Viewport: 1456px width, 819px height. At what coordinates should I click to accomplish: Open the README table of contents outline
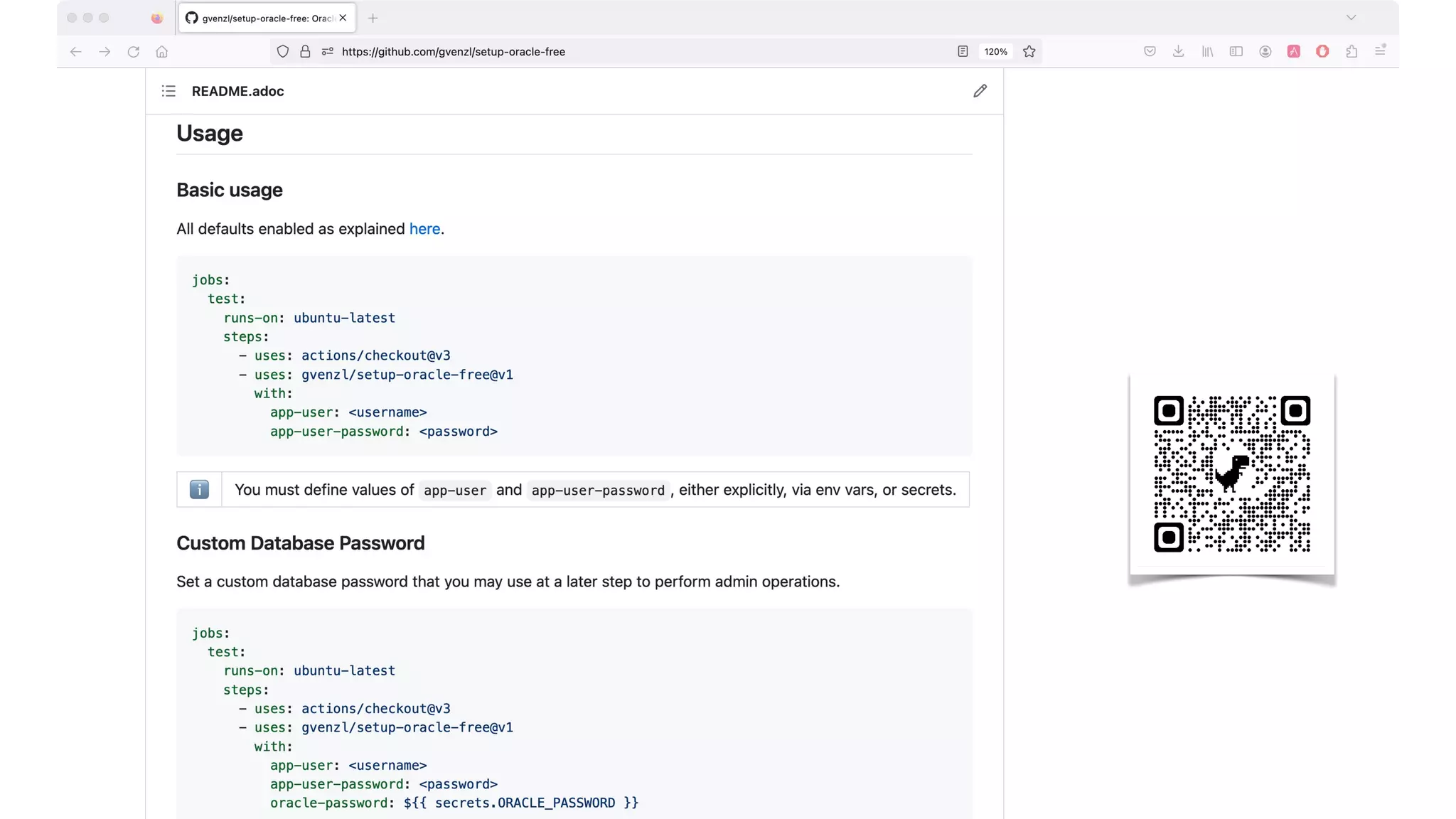(168, 91)
